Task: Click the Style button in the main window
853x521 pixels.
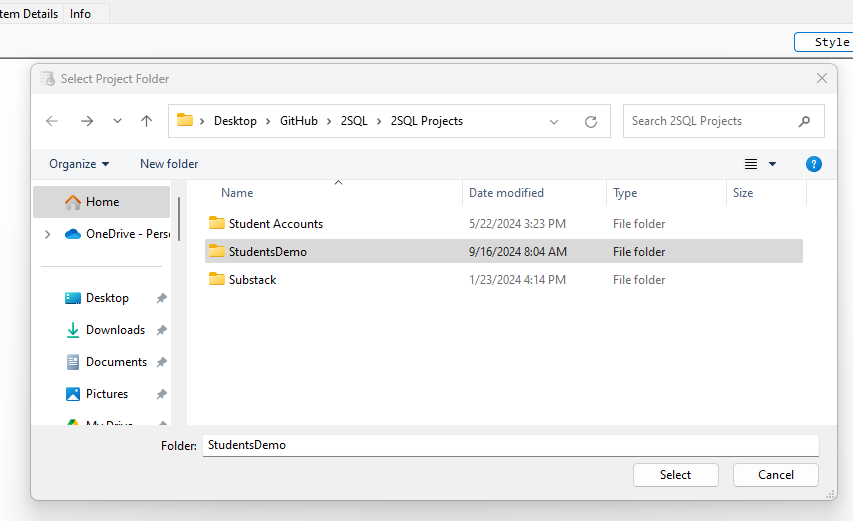Action: tap(824, 42)
